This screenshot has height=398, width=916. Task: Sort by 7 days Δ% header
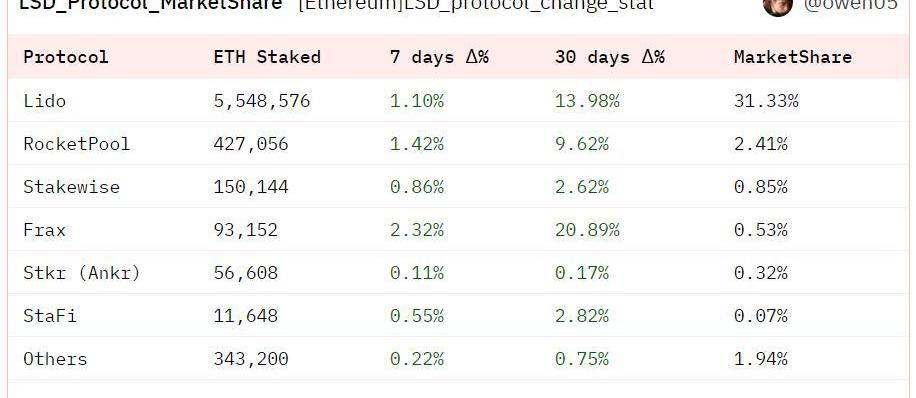pos(439,57)
